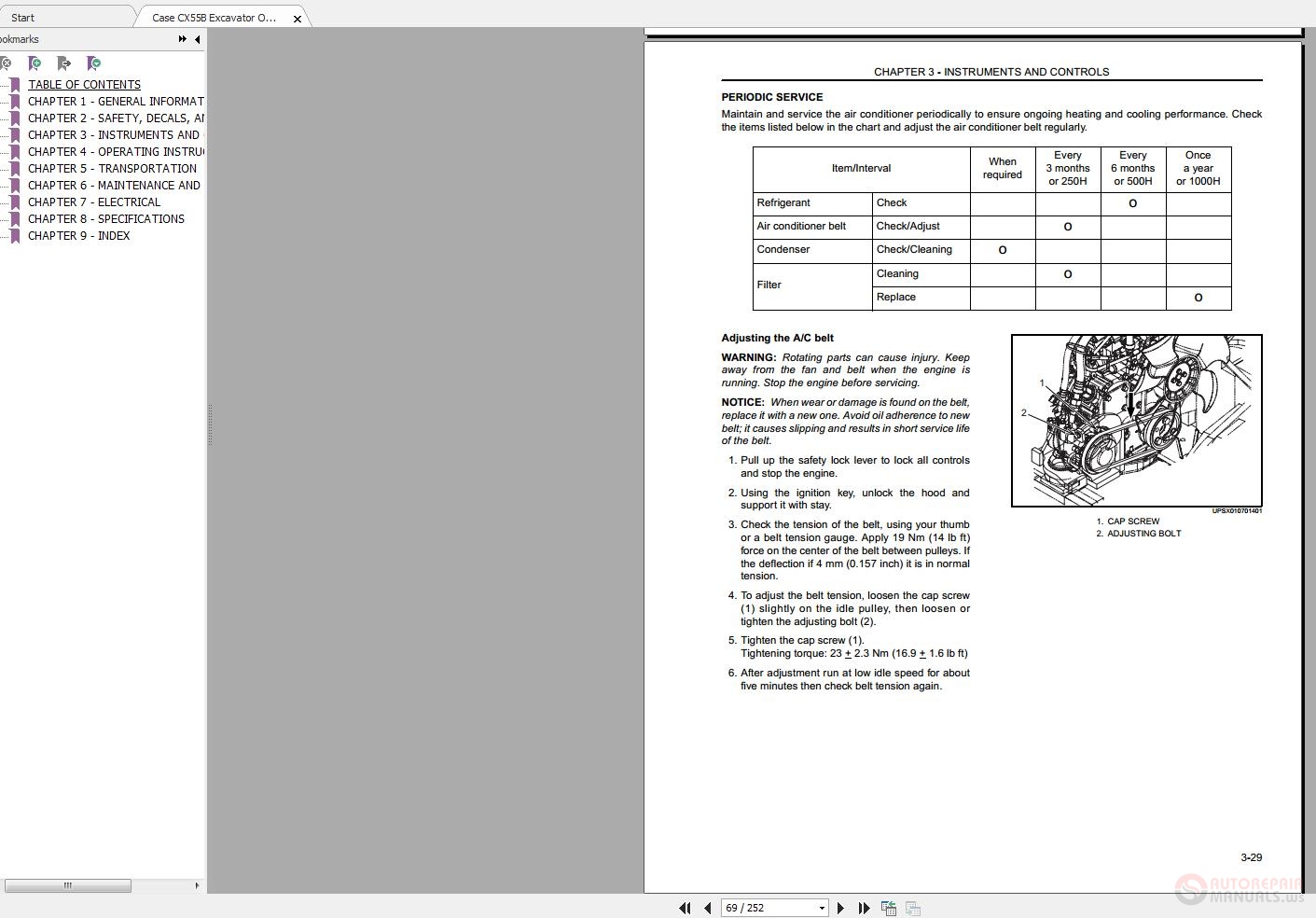Click the greyed next view navigation icon
1316x918 pixels.
[x=913, y=908]
